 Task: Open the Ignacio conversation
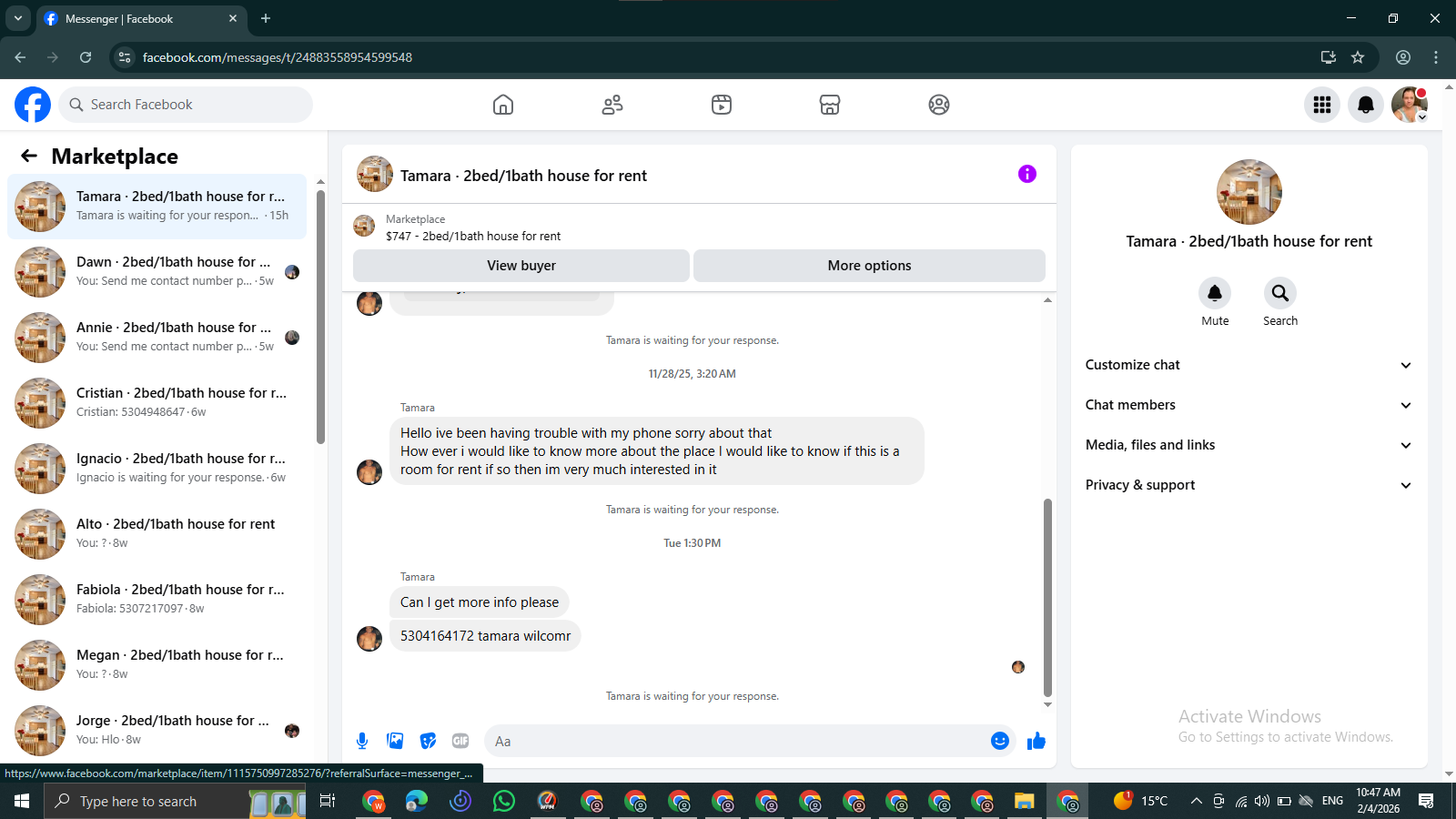click(x=157, y=469)
